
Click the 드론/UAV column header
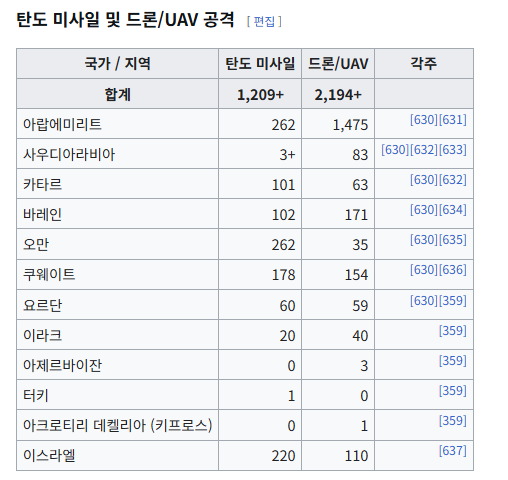point(338,63)
